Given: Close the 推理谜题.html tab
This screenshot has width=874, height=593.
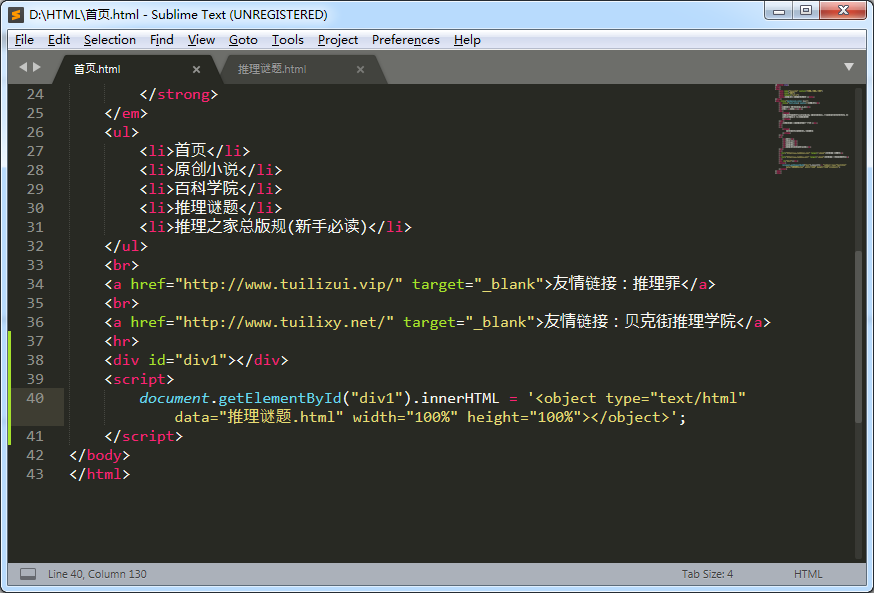Looking at the screenshot, I should [360, 70].
